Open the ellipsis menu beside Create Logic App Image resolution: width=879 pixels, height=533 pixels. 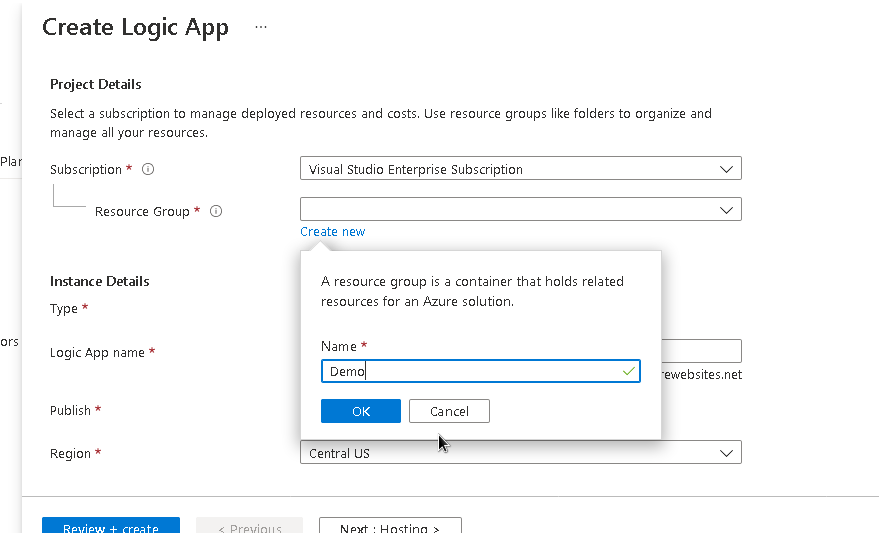coord(261,27)
